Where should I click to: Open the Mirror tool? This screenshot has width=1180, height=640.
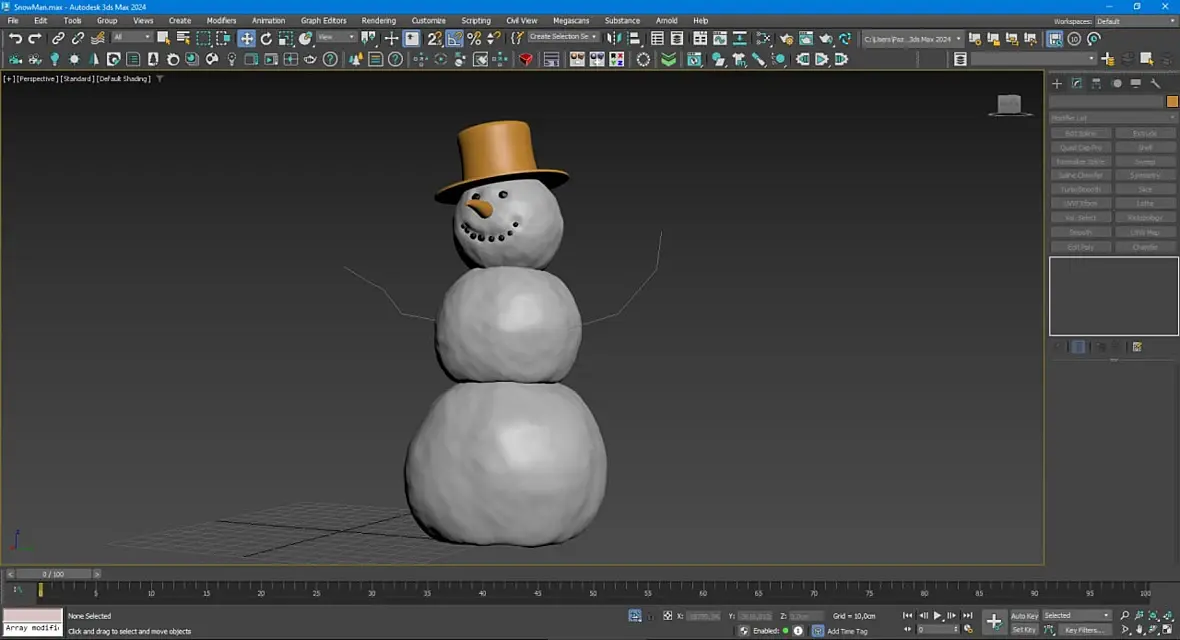click(x=614, y=38)
